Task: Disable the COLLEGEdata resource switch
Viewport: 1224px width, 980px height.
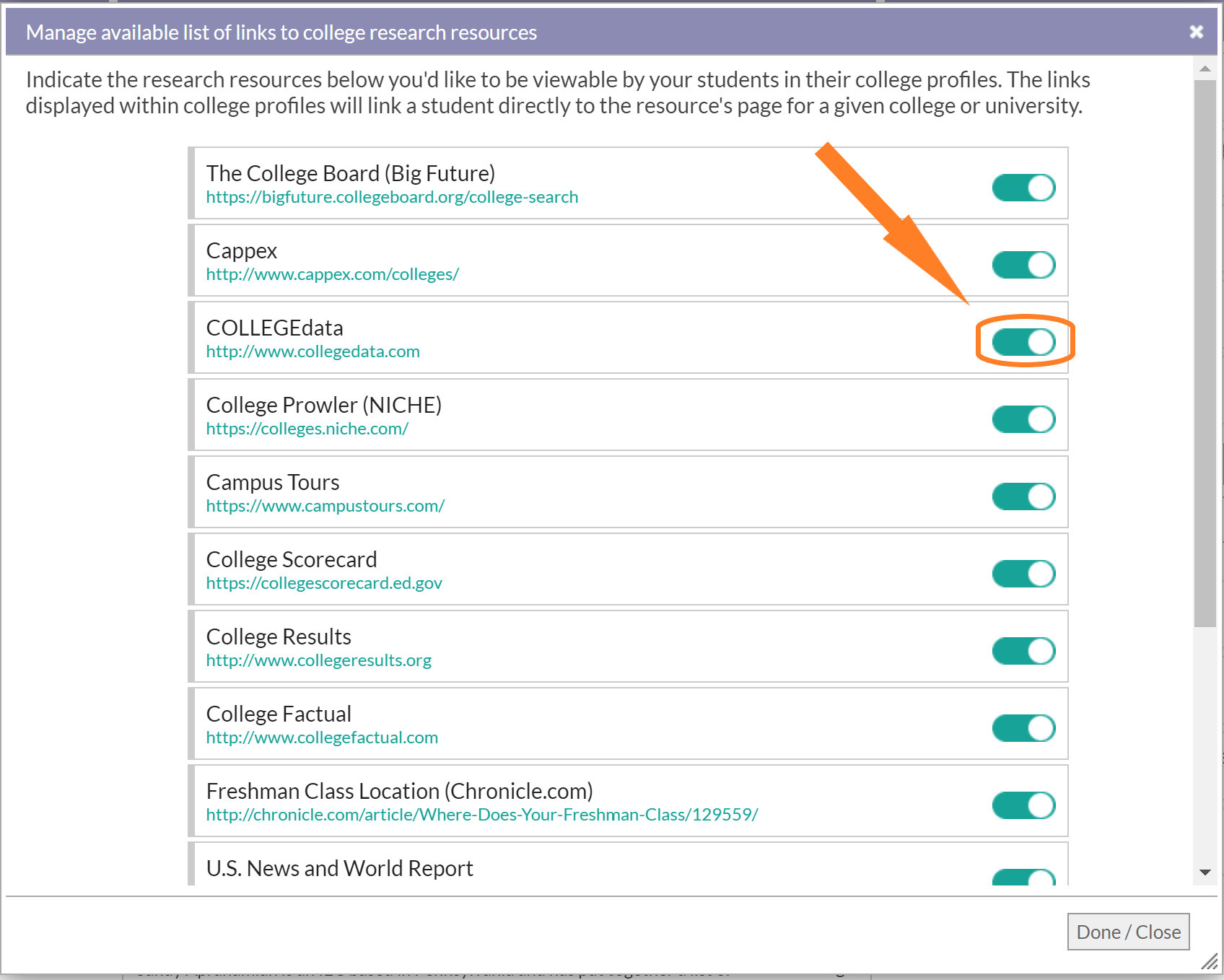Action: coord(1024,342)
